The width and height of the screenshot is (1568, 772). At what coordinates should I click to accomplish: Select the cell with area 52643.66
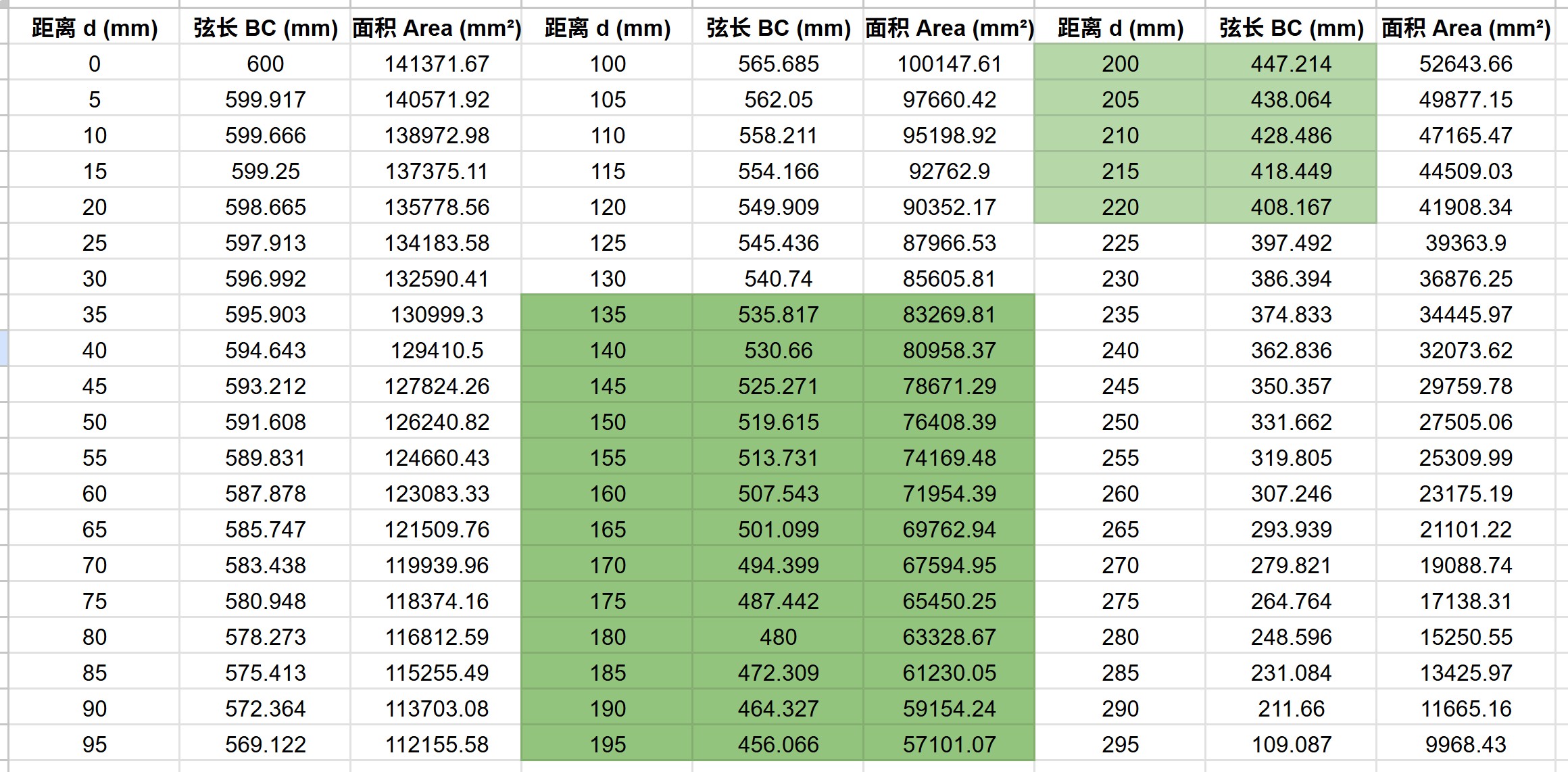click(1465, 64)
